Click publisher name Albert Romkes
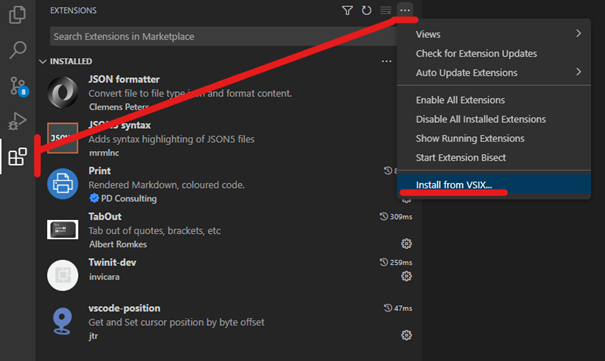605x361 pixels. (x=118, y=244)
